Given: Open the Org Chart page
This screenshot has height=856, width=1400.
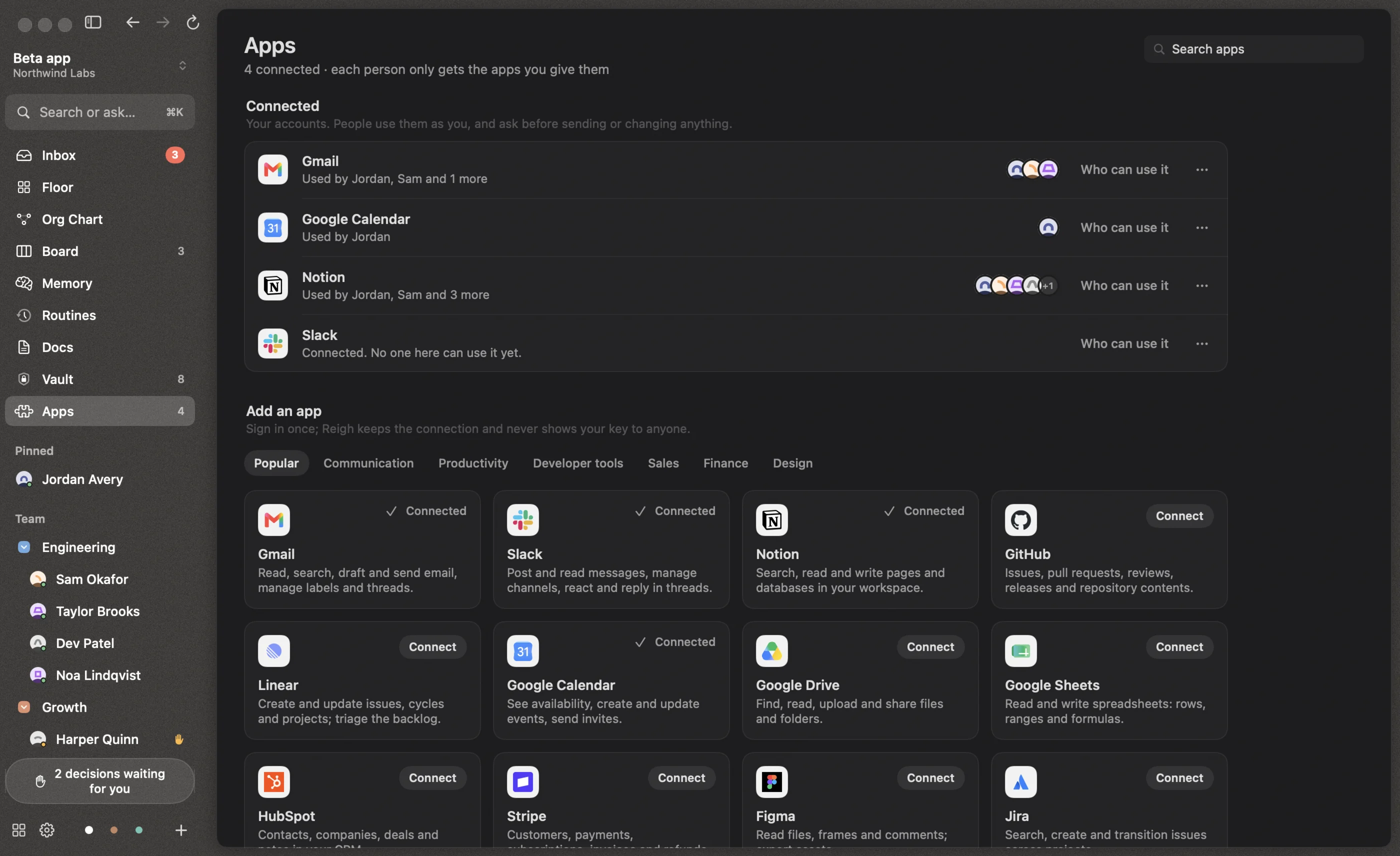Looking at the screenshot, I should [100, 219].
